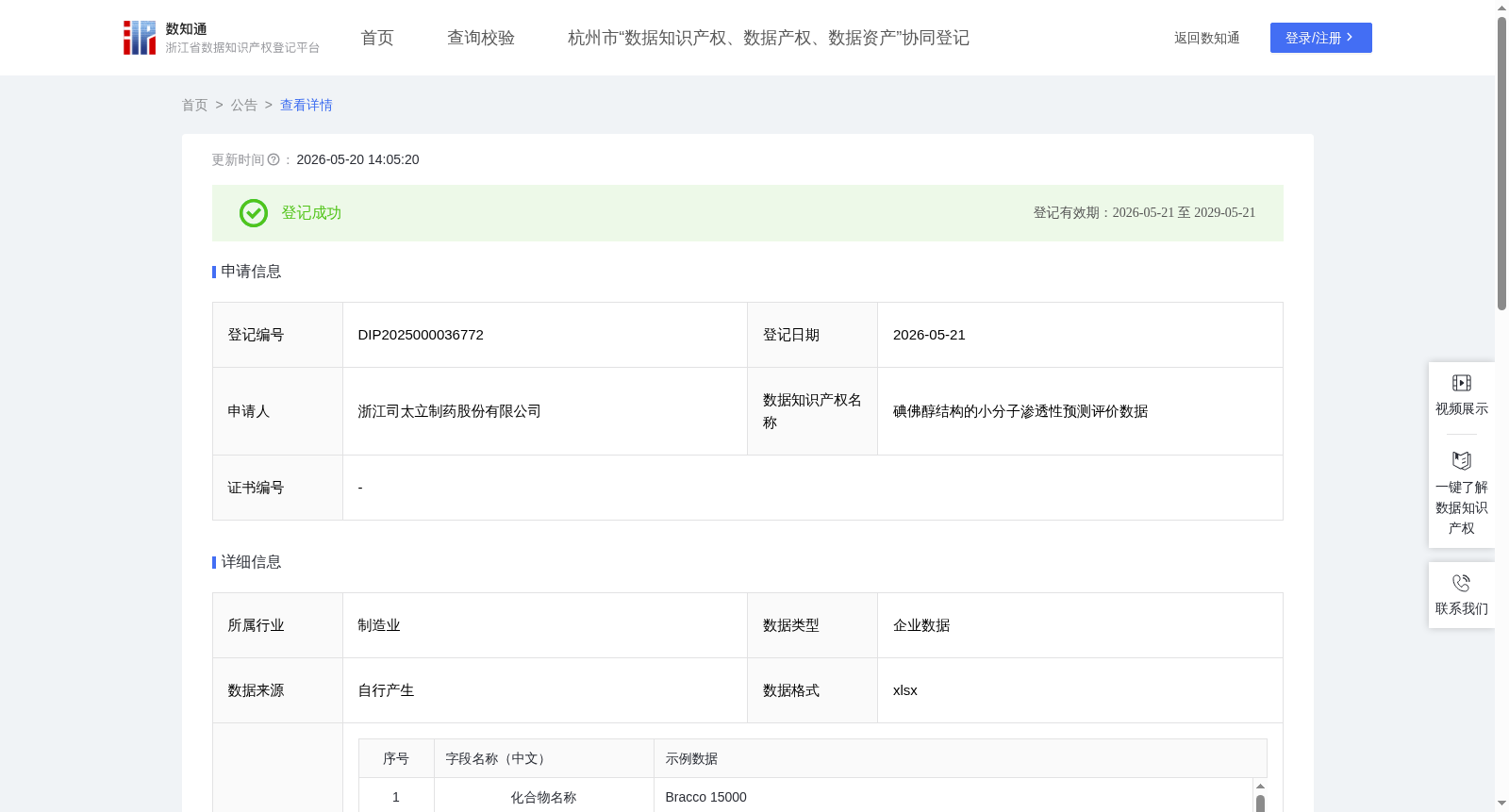The image size is (1509, 812).
Task: Click the green 登记成功 checkmark icon
Action: click(x=254, y=213)
